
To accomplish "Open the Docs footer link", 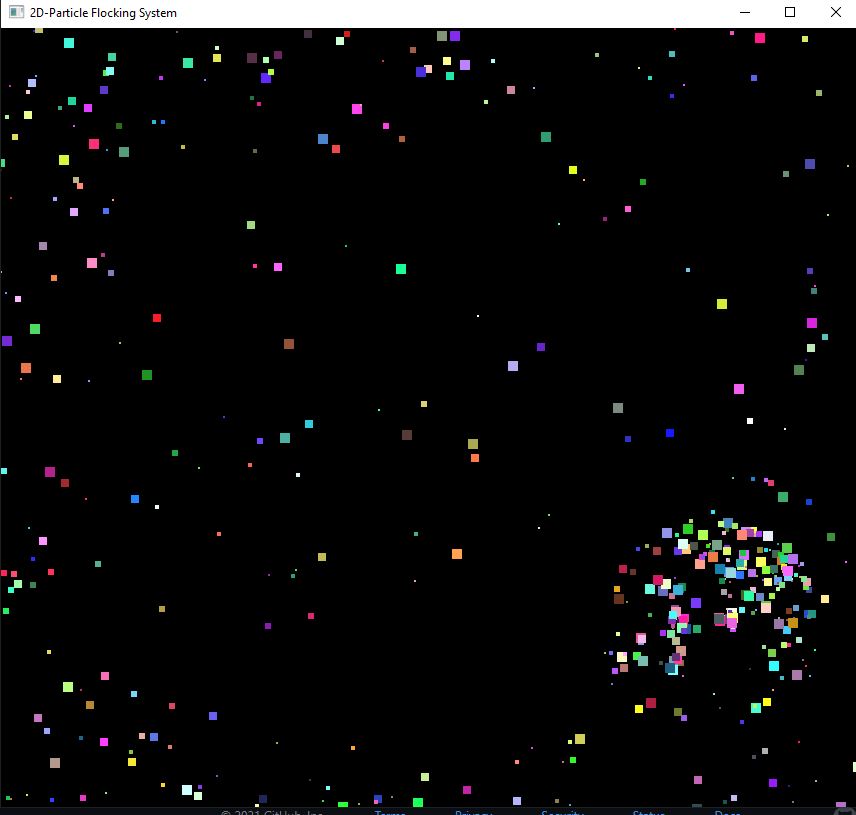I will pyautogui.click(x=728, y=811).
